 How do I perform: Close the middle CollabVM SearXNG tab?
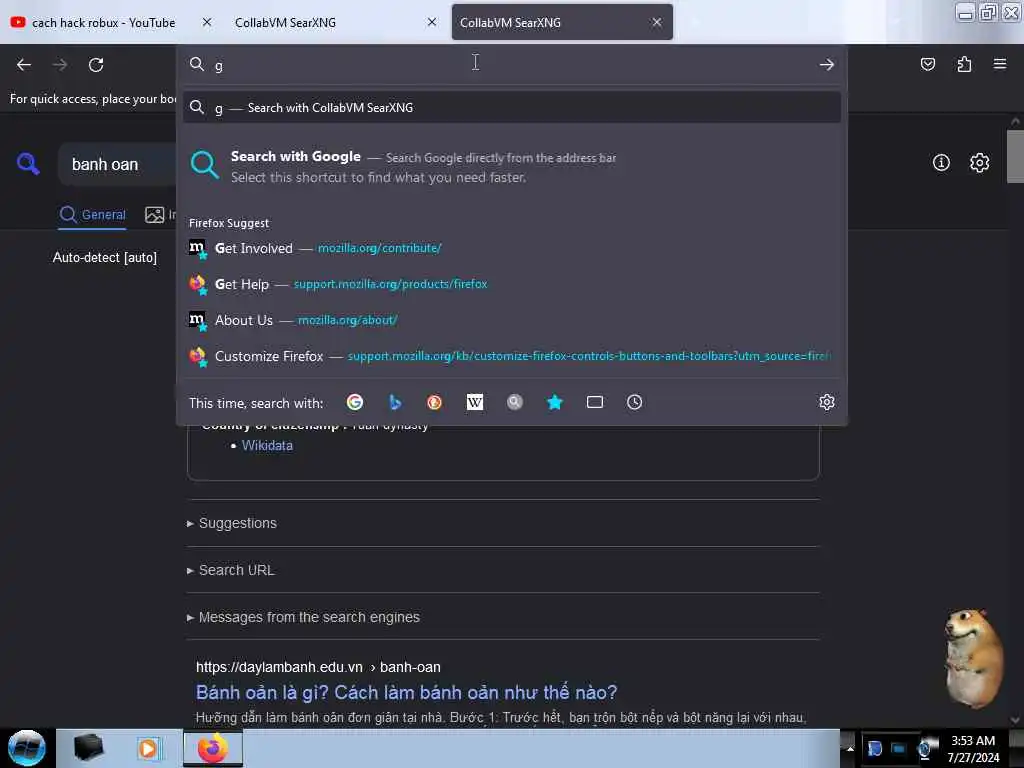click(x=432, y=22)
